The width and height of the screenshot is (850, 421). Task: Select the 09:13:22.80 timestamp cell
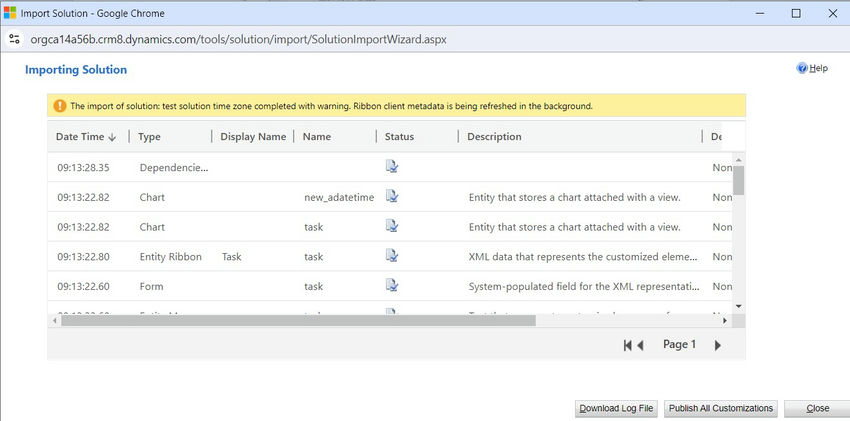point(83,257)
